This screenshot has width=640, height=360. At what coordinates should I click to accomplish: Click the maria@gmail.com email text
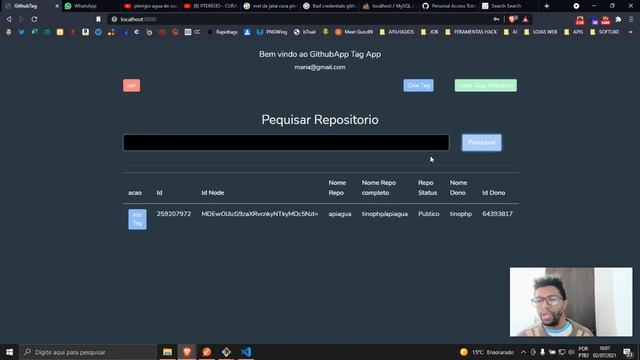320,67
